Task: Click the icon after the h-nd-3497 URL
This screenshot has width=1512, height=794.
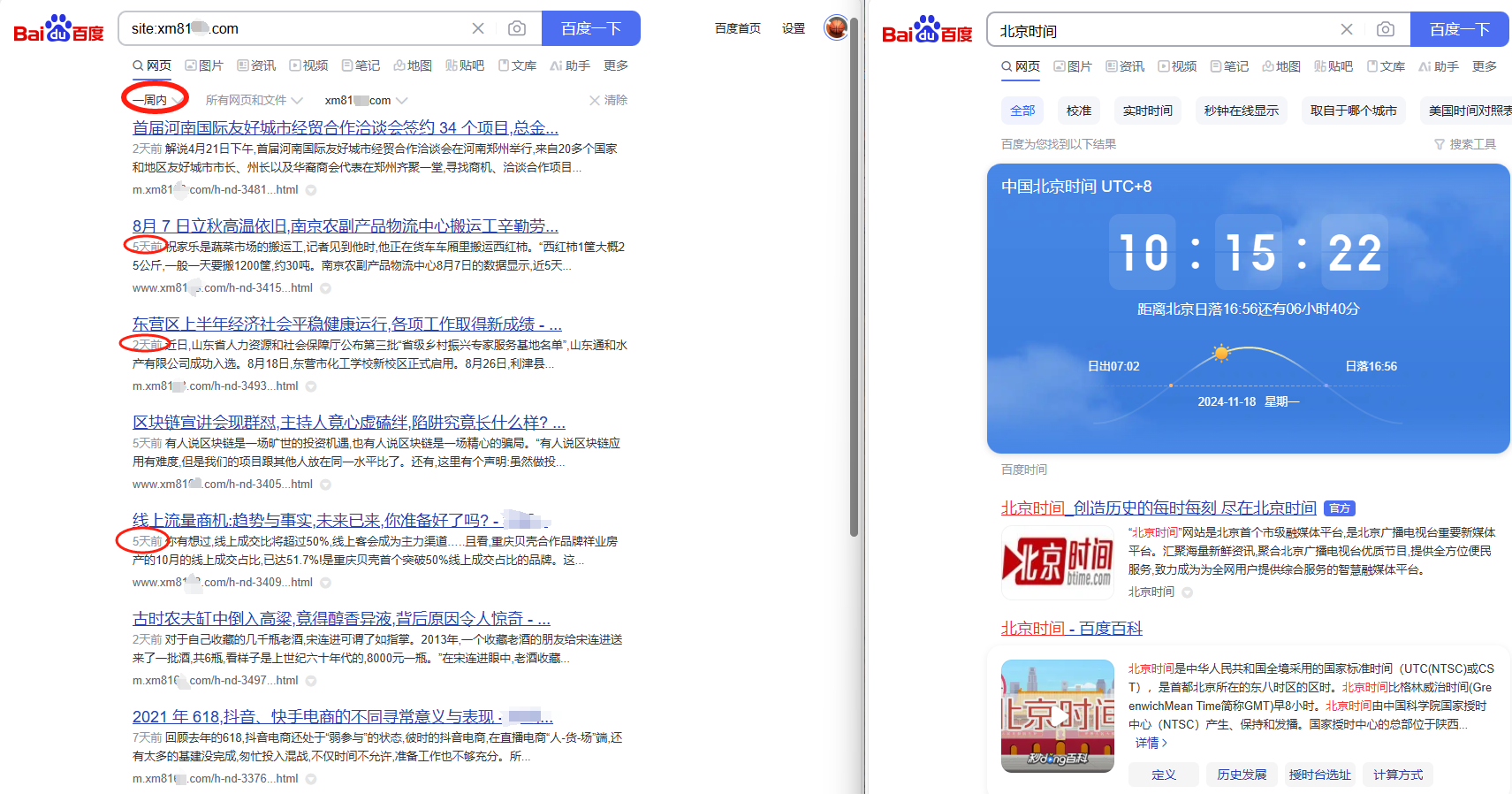Action: pos(311,681)
